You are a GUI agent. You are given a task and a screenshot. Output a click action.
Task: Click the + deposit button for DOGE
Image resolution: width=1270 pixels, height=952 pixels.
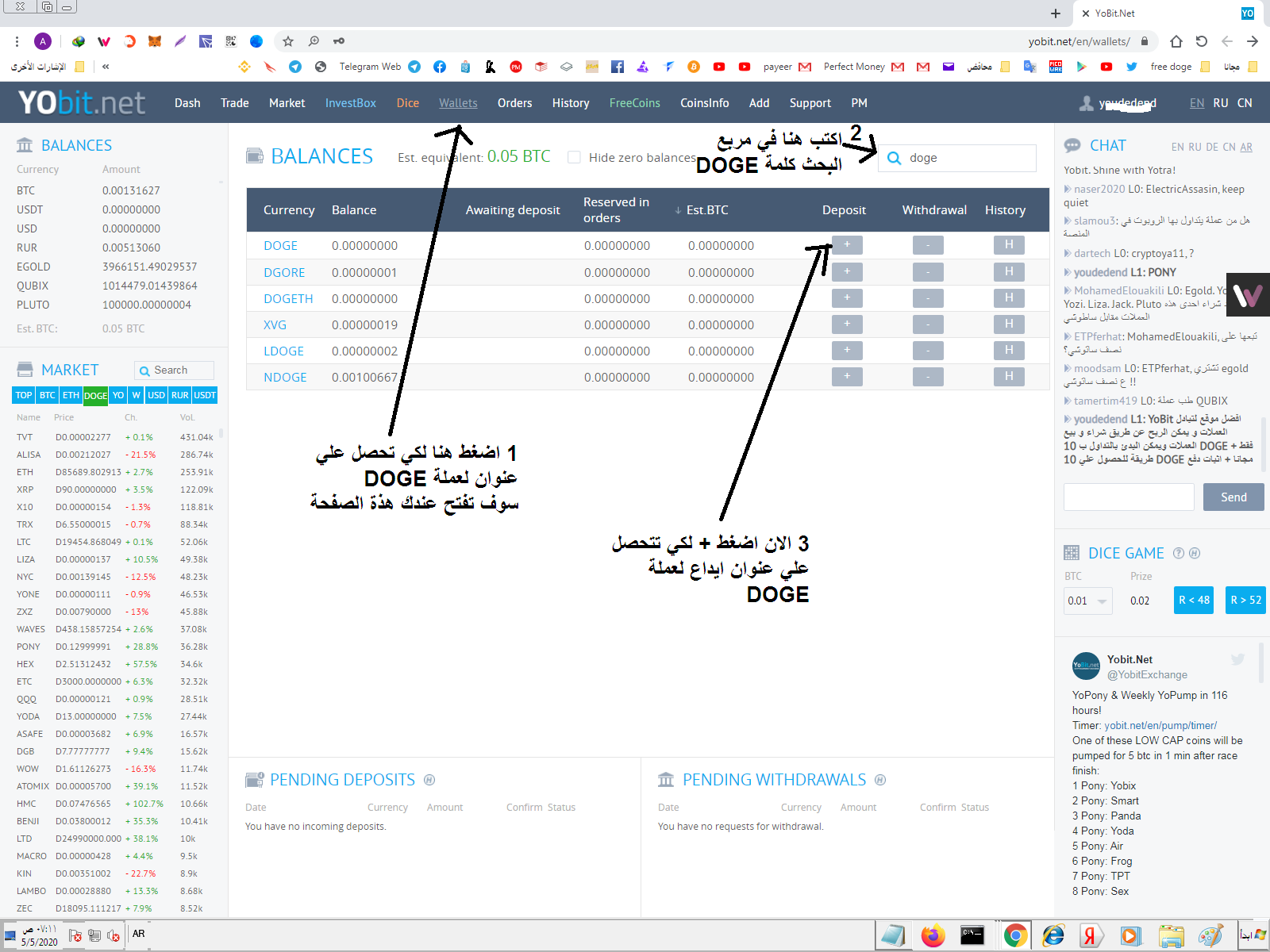click(847, 245)
